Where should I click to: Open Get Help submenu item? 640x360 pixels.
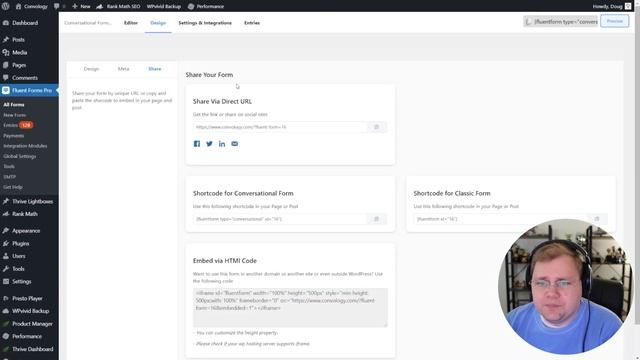point(13,187)
